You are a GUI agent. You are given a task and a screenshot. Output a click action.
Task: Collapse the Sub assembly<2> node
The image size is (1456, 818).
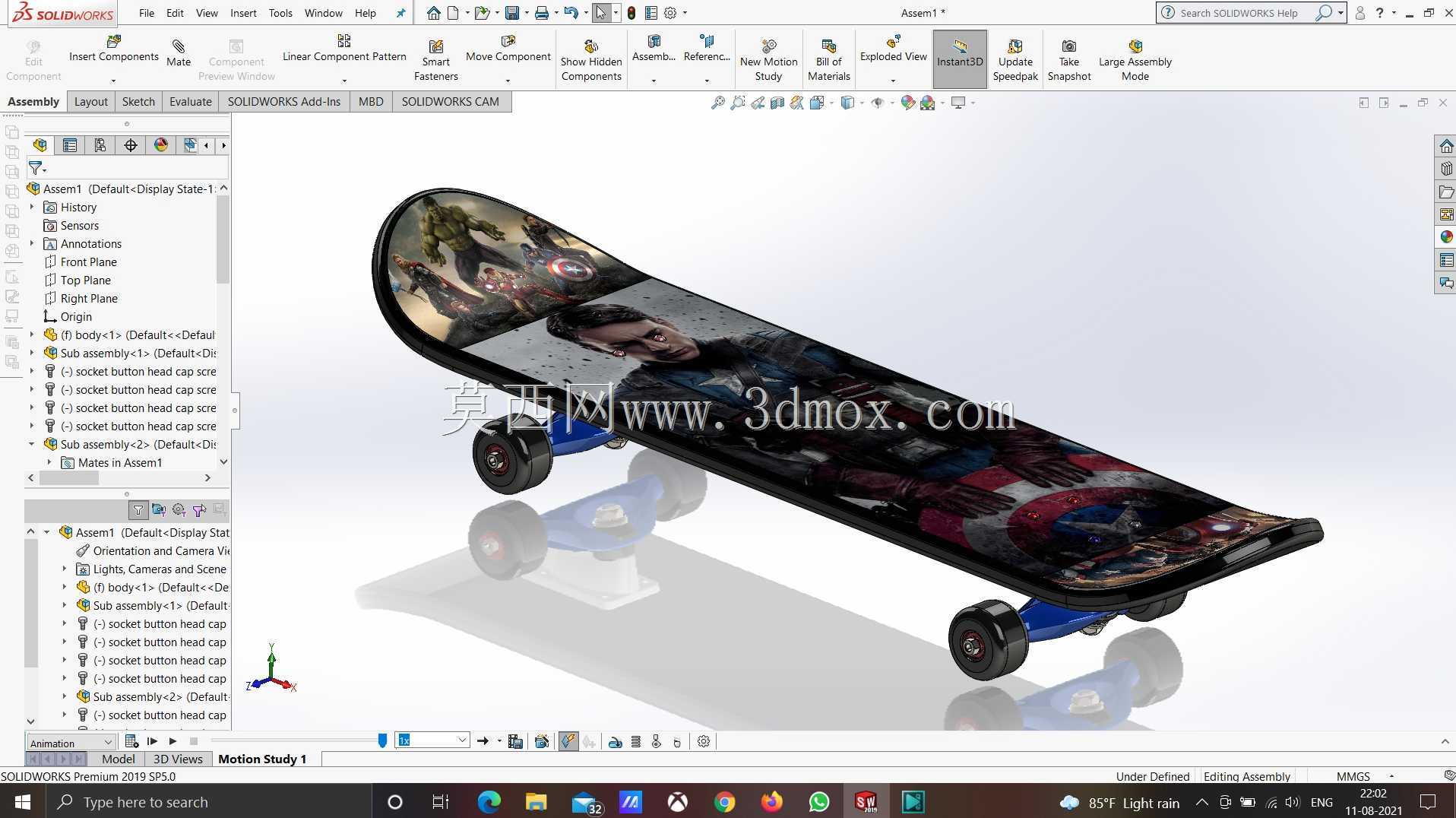[x=32, y=444]
